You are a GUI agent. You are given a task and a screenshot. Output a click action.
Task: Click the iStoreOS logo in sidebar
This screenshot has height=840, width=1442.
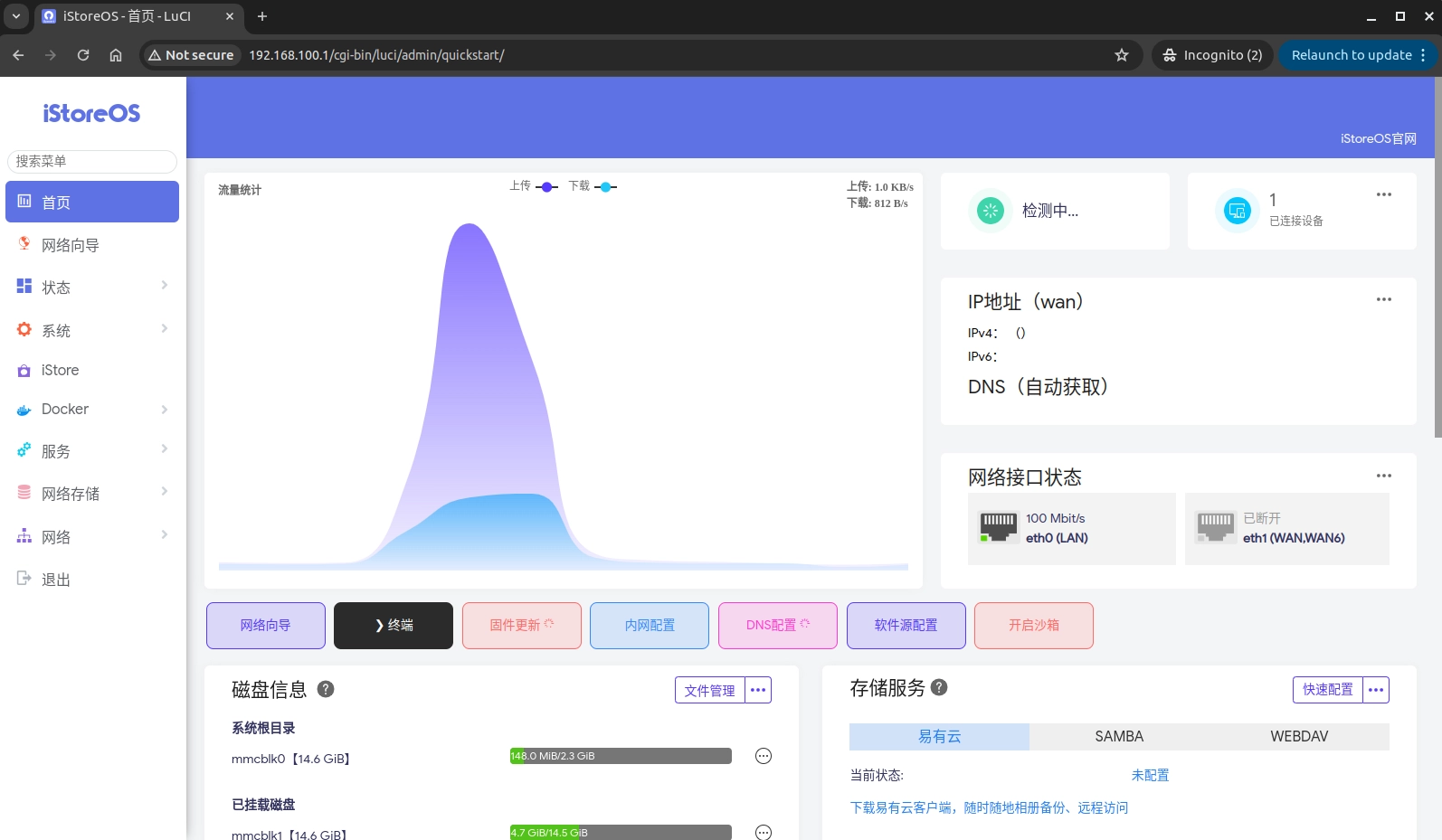[x=91, y=113]
